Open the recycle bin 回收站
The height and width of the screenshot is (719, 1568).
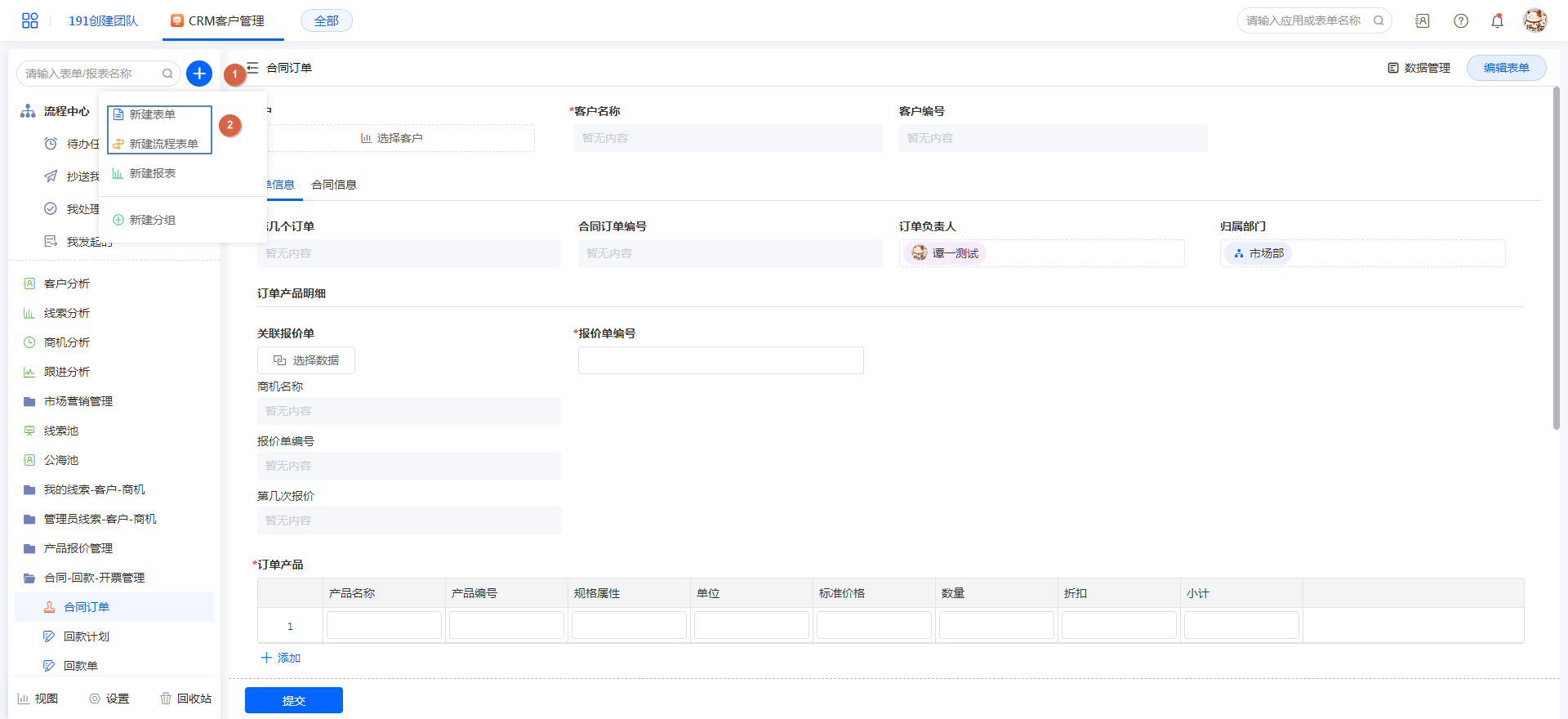click(185, 699)
